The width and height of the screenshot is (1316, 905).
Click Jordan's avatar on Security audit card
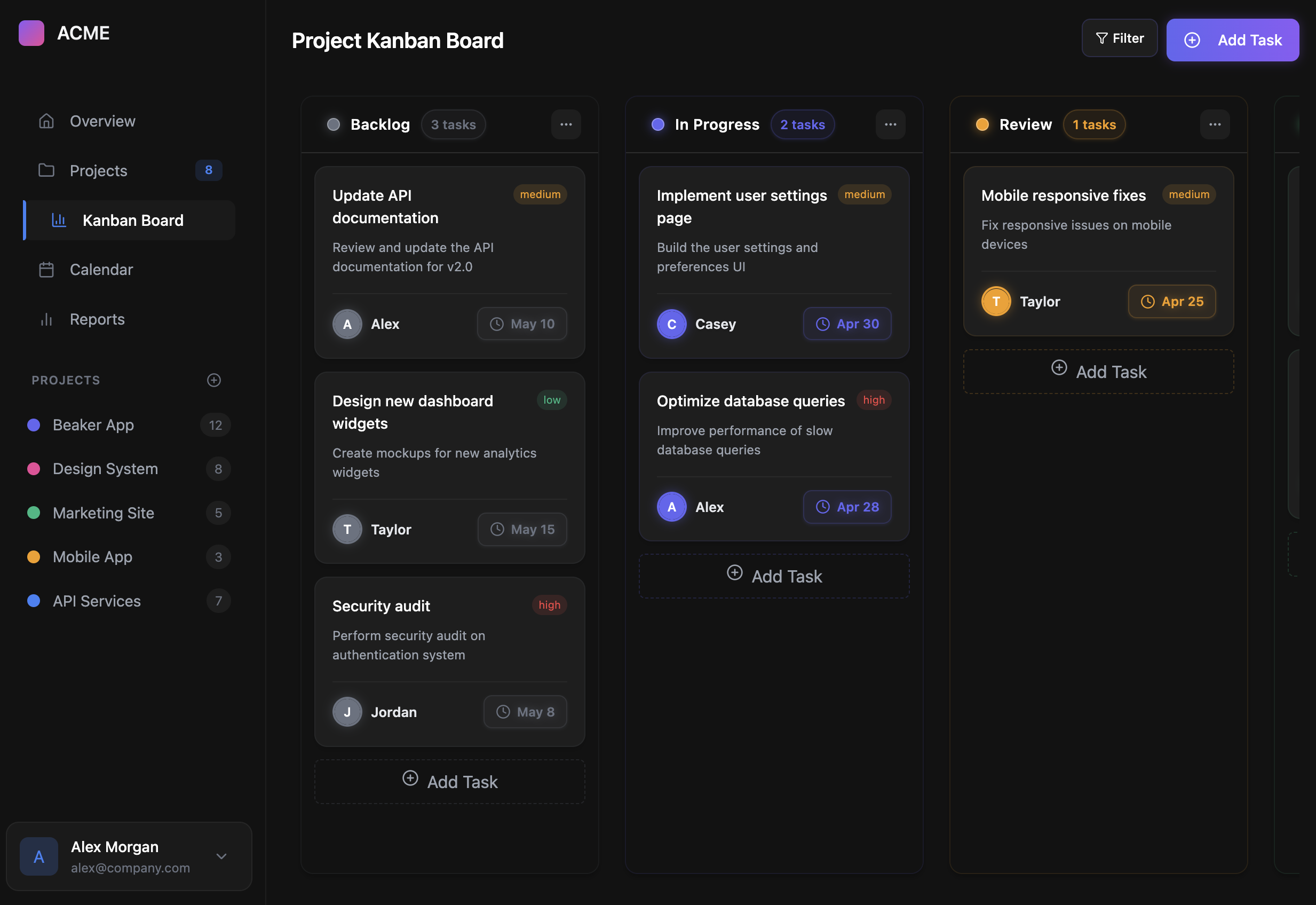347,712
